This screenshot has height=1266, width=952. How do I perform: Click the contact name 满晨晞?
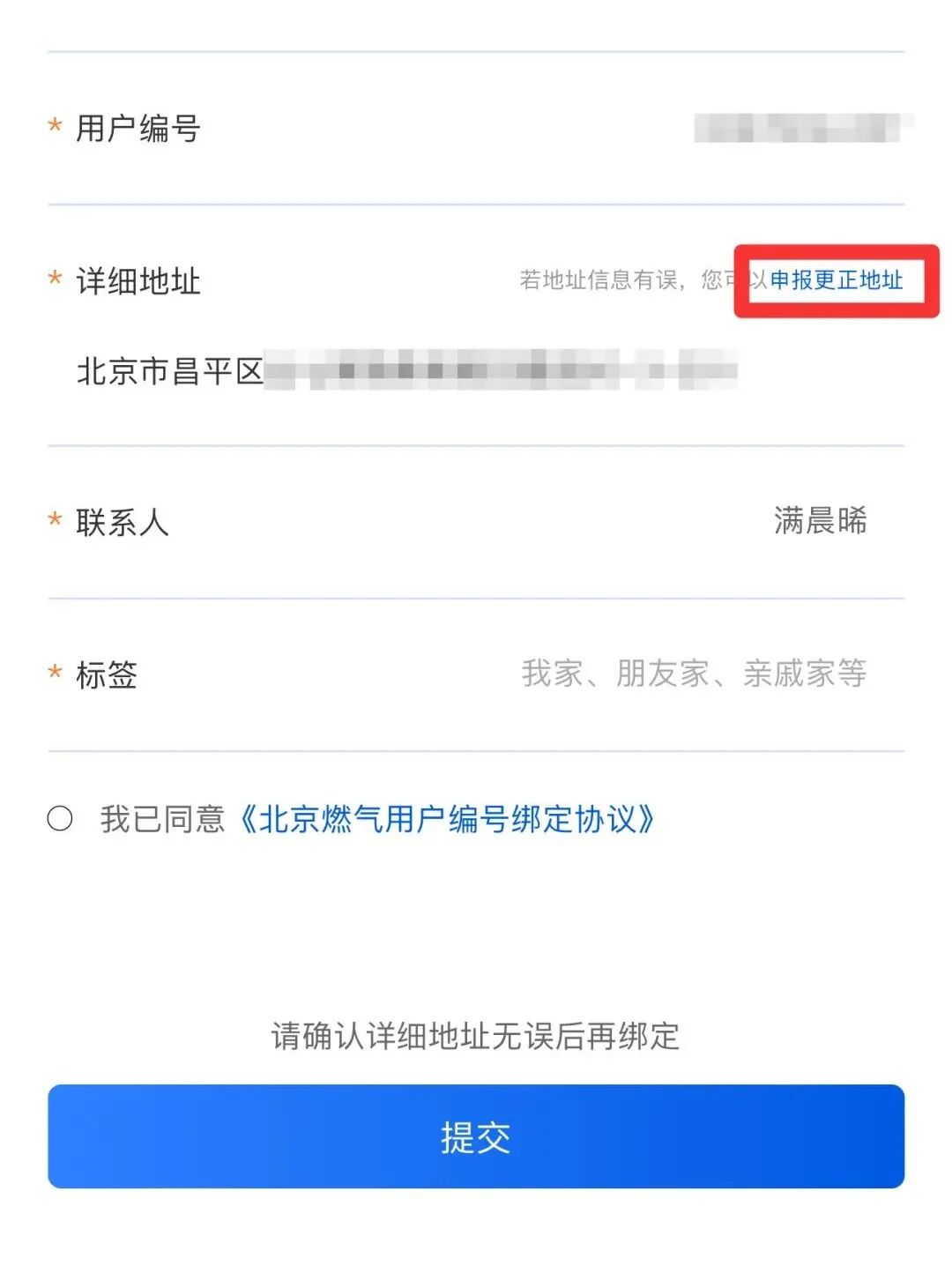[820, 521]
